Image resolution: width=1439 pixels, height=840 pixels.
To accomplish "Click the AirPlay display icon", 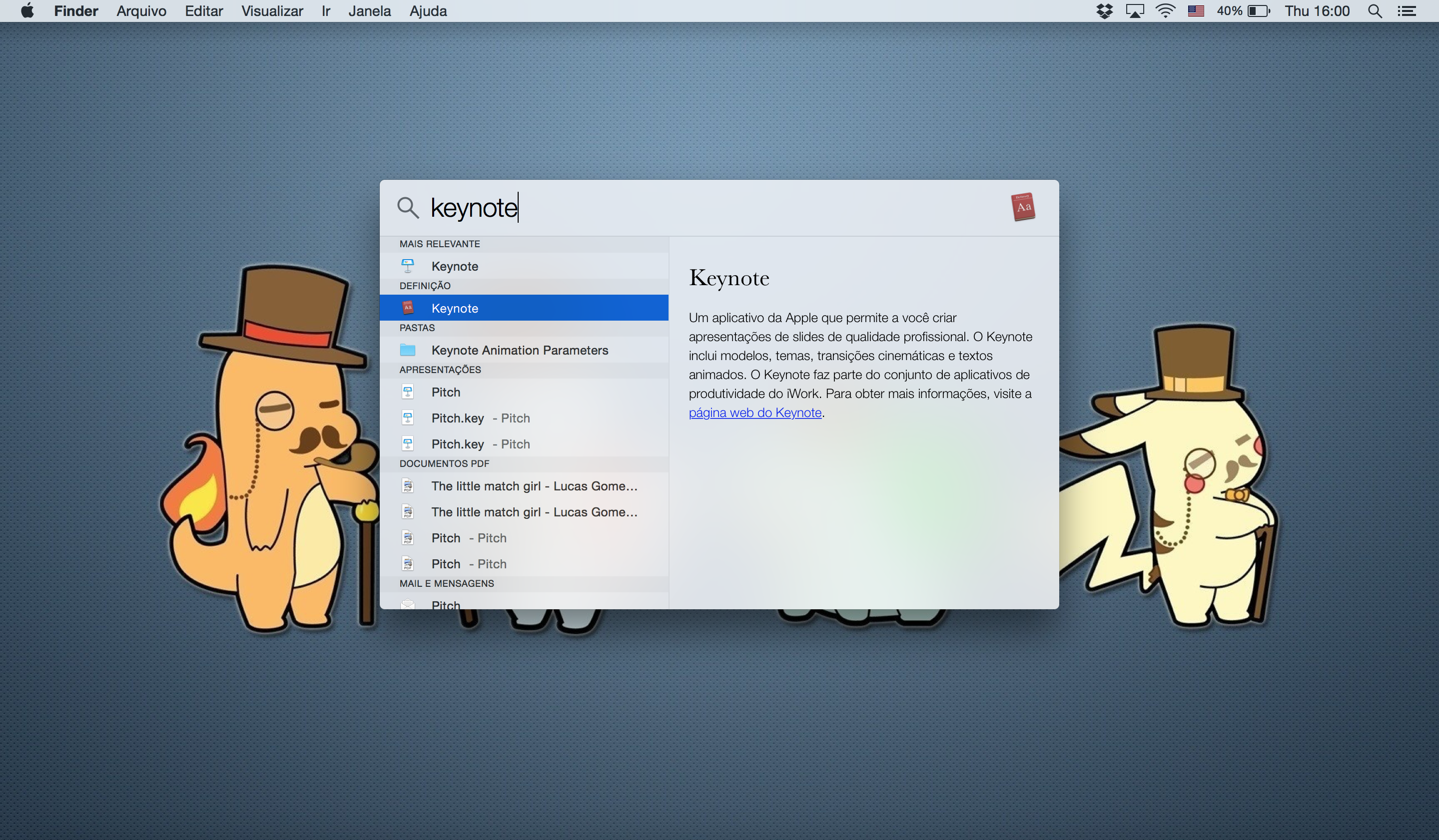I will [1135, 11].
